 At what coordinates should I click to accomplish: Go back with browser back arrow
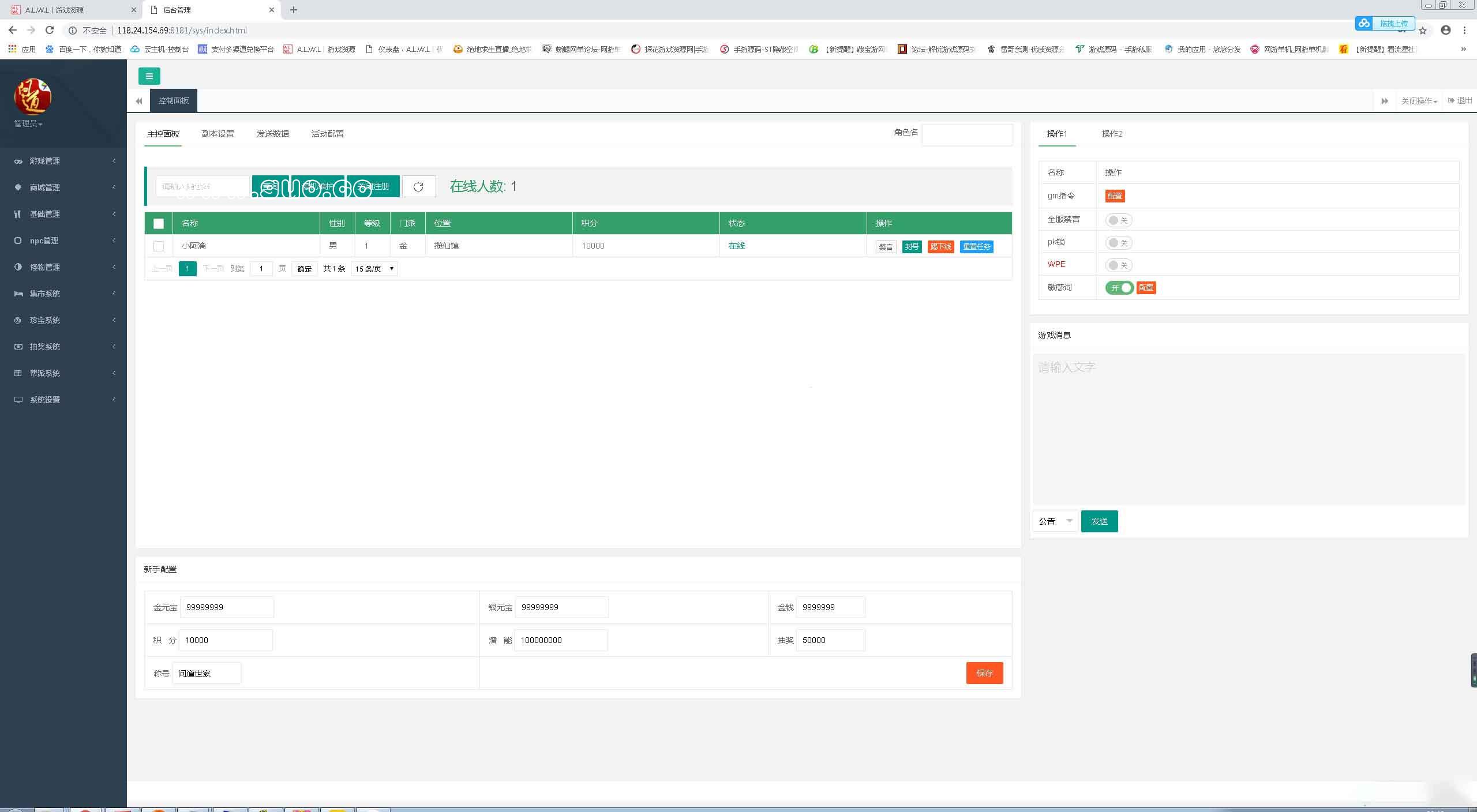pyautogui.click(x=13, y=30)
